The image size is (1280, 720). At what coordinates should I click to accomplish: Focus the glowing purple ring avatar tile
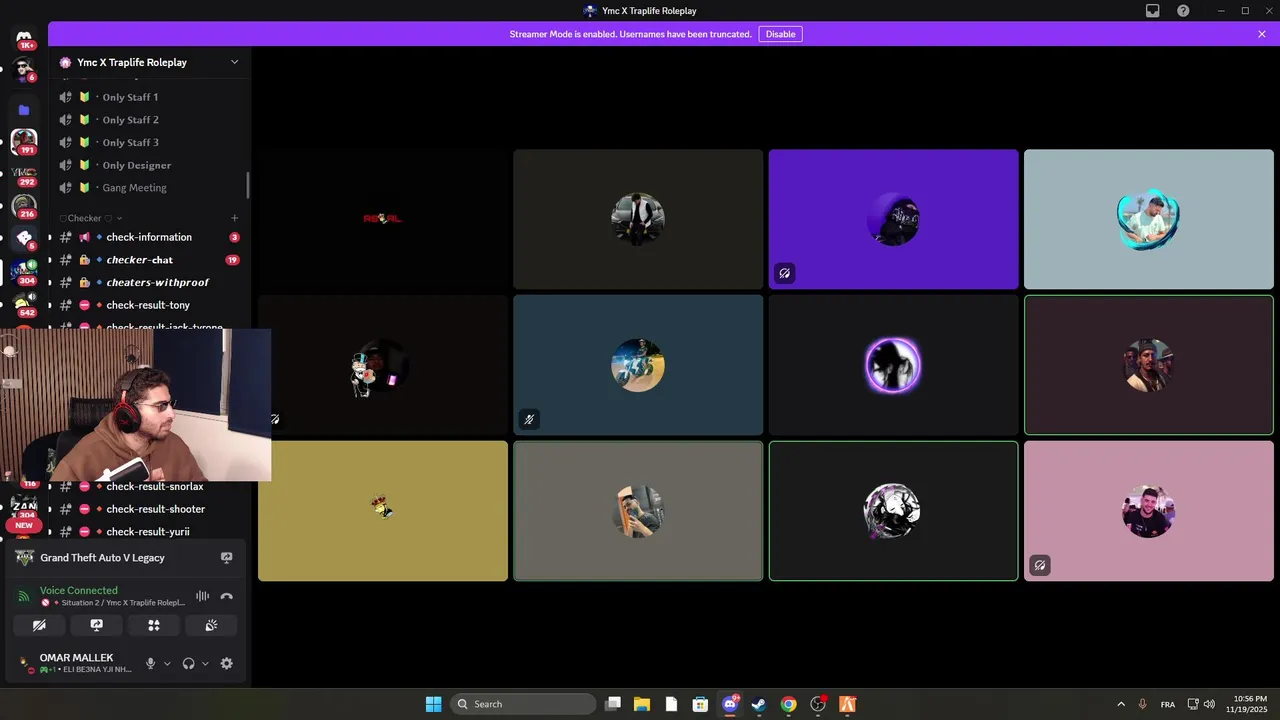coord(893,365)
